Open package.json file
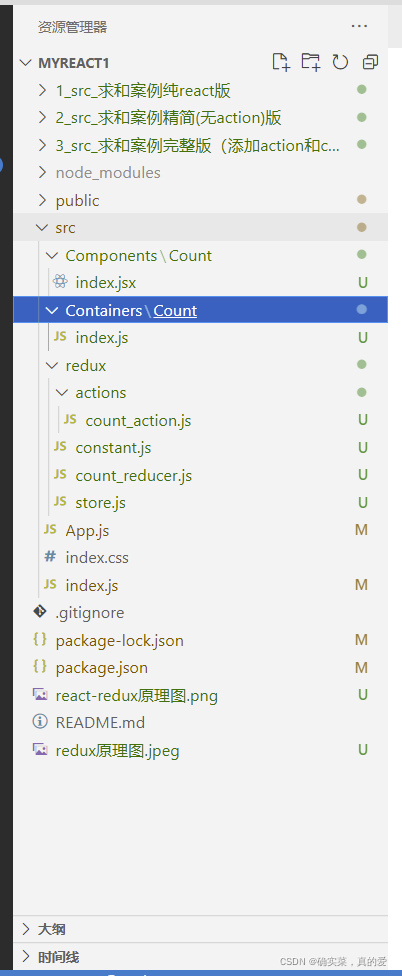 [200, 668]
